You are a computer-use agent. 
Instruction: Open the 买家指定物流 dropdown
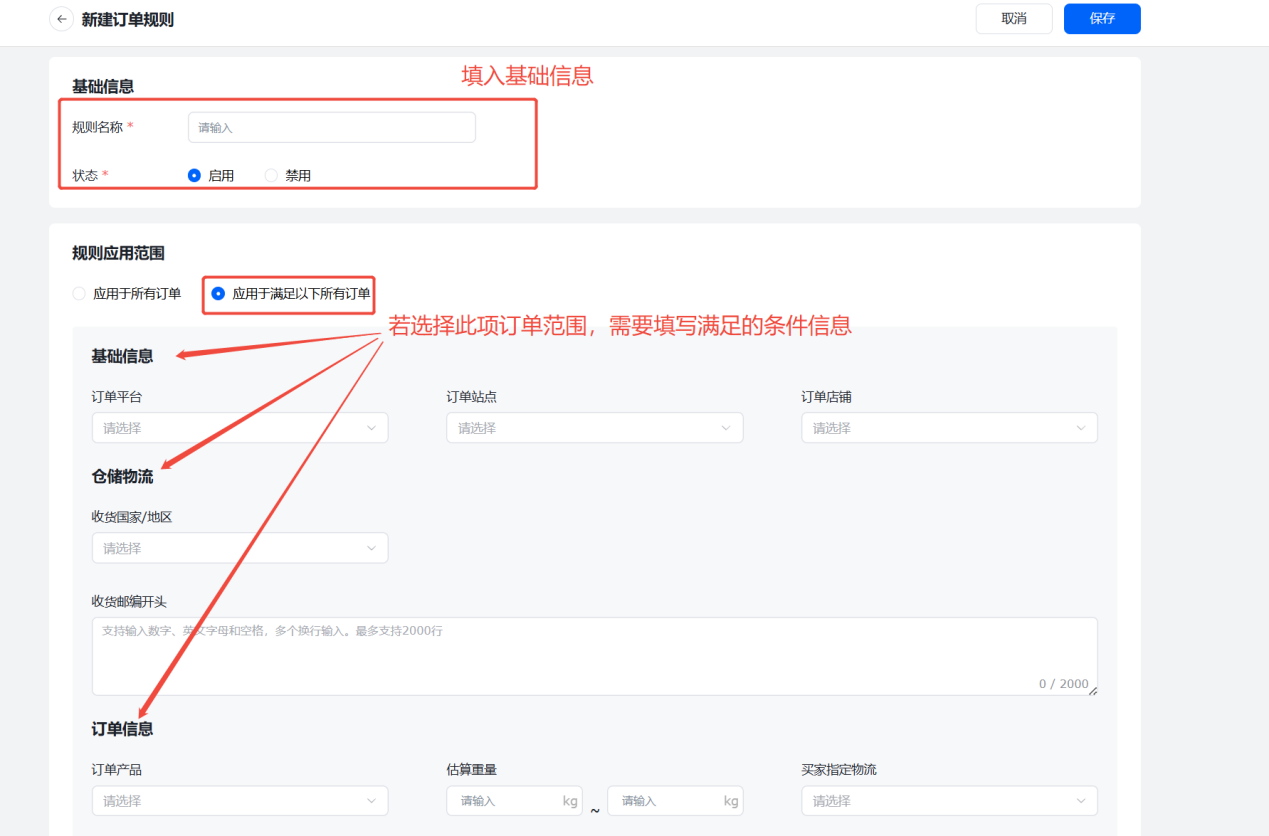click(x=949, y=801)
